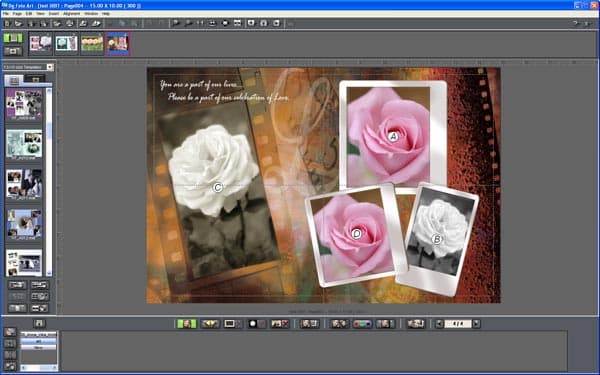This screenshot has height=375, width=600.
Task: Click the template panel vertical scrollbar
Action: coord(49,181)
